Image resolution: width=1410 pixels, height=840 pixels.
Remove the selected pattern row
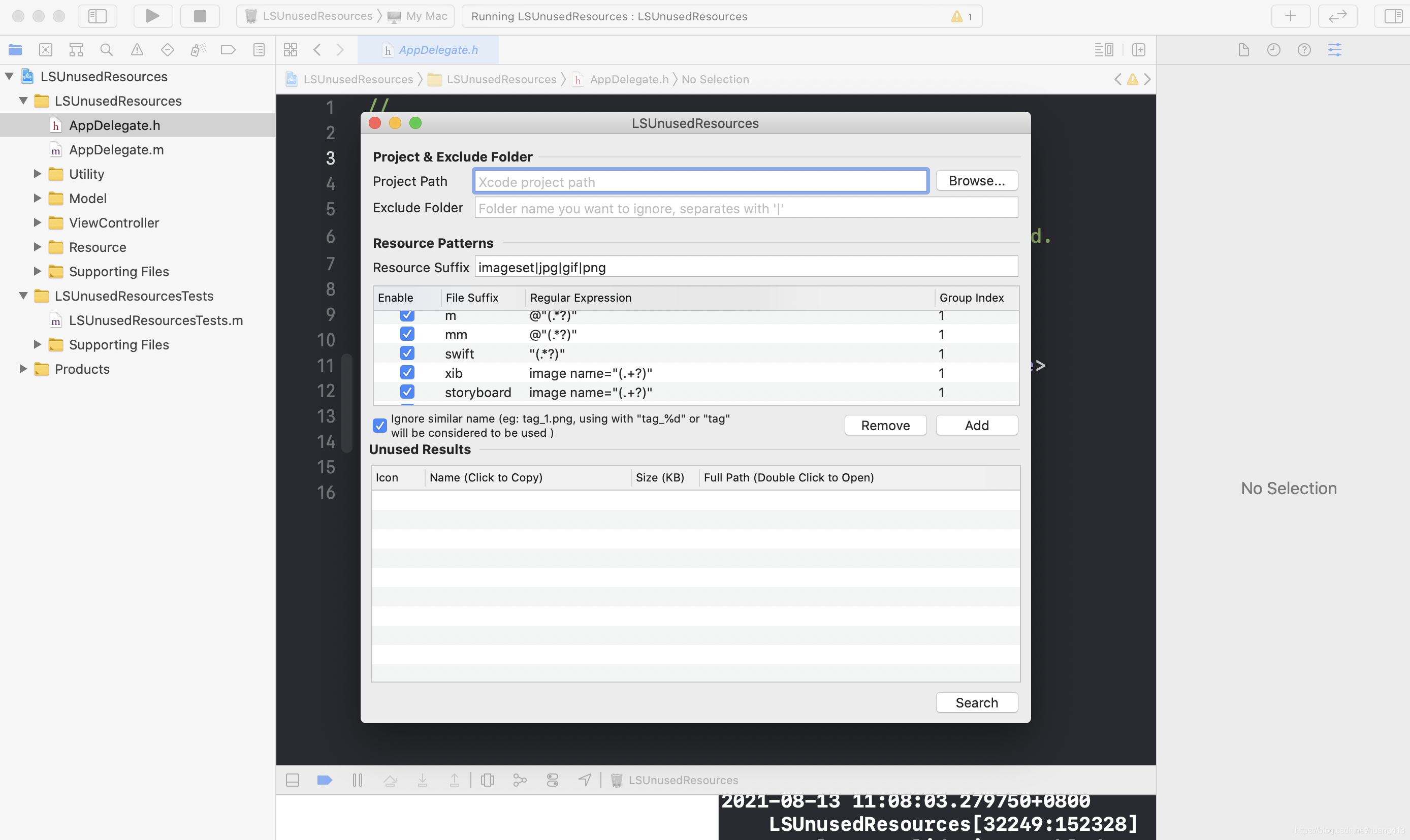click(x=885, y=425)
